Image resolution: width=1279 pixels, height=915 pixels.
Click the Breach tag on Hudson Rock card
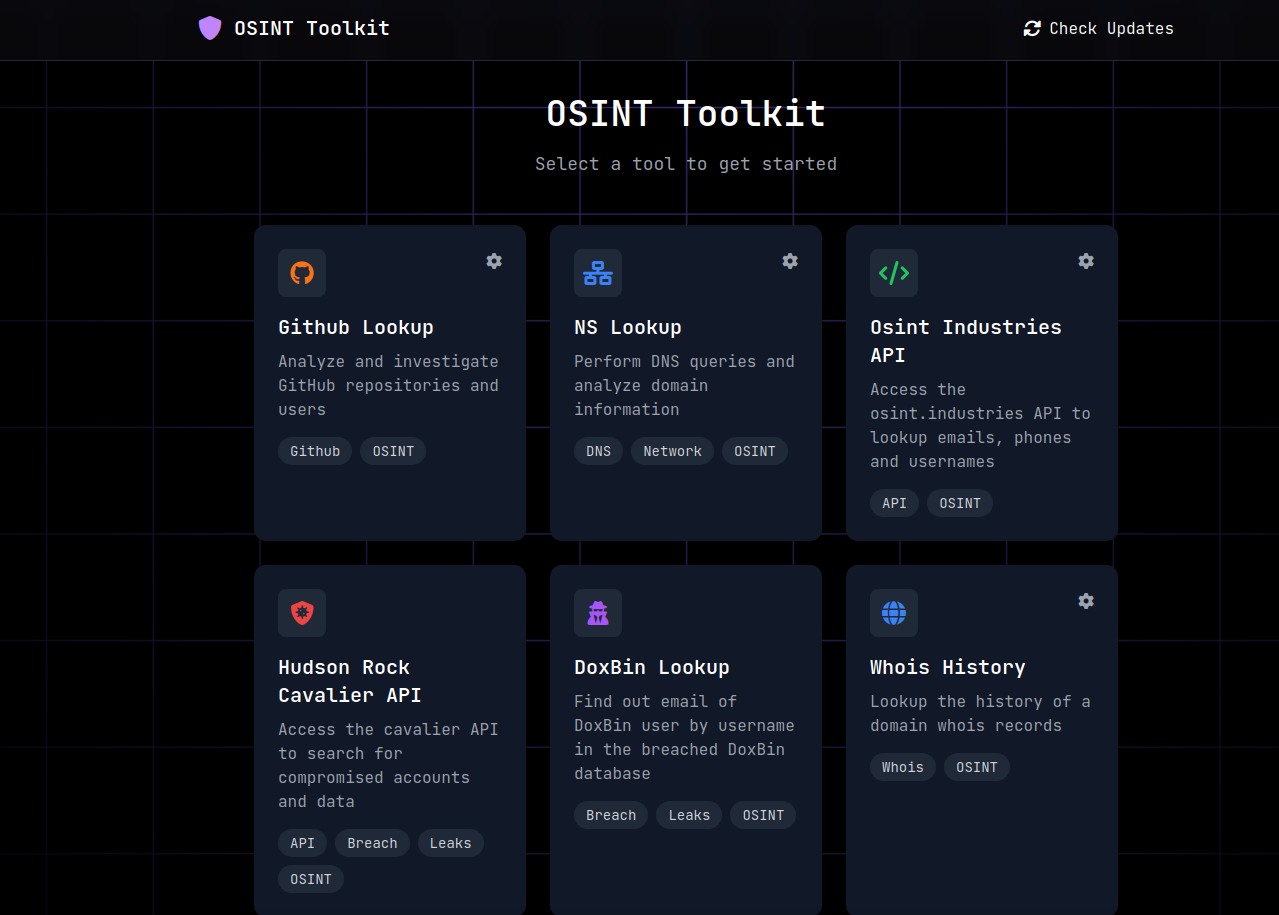(x=372, y=843)
